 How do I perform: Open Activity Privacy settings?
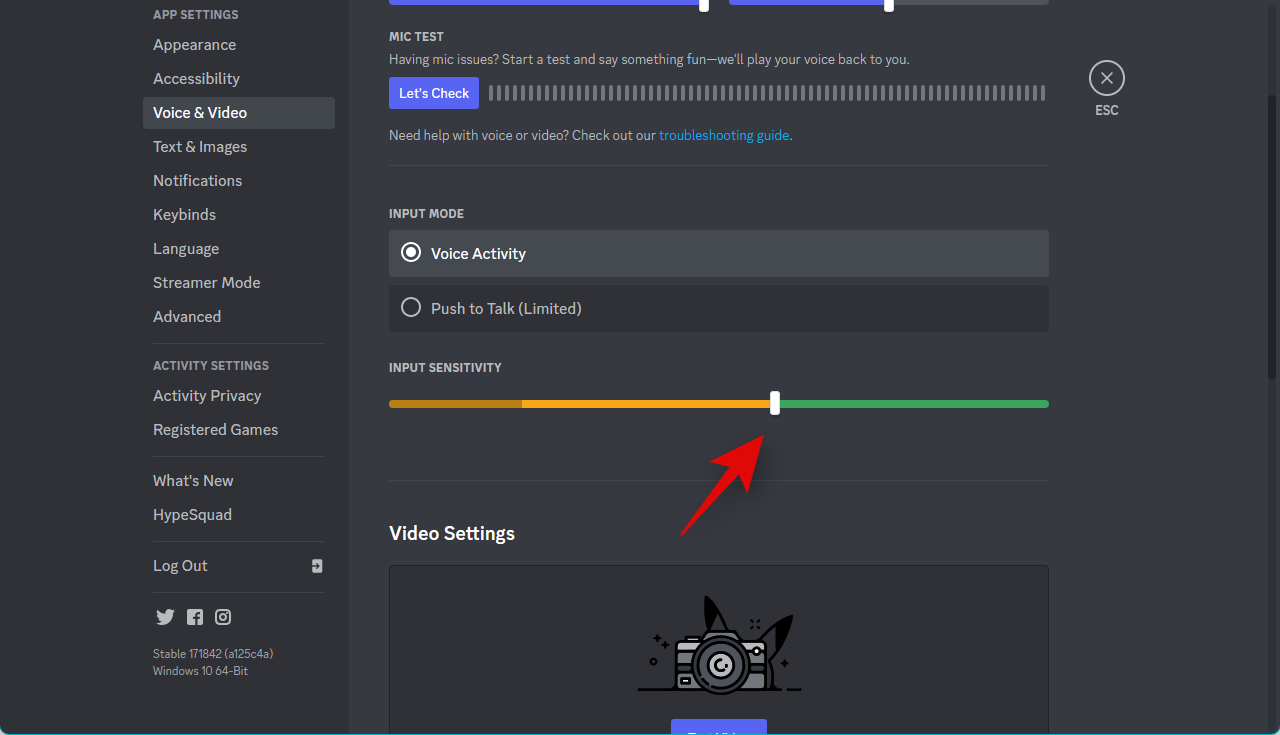coord(207,396)
